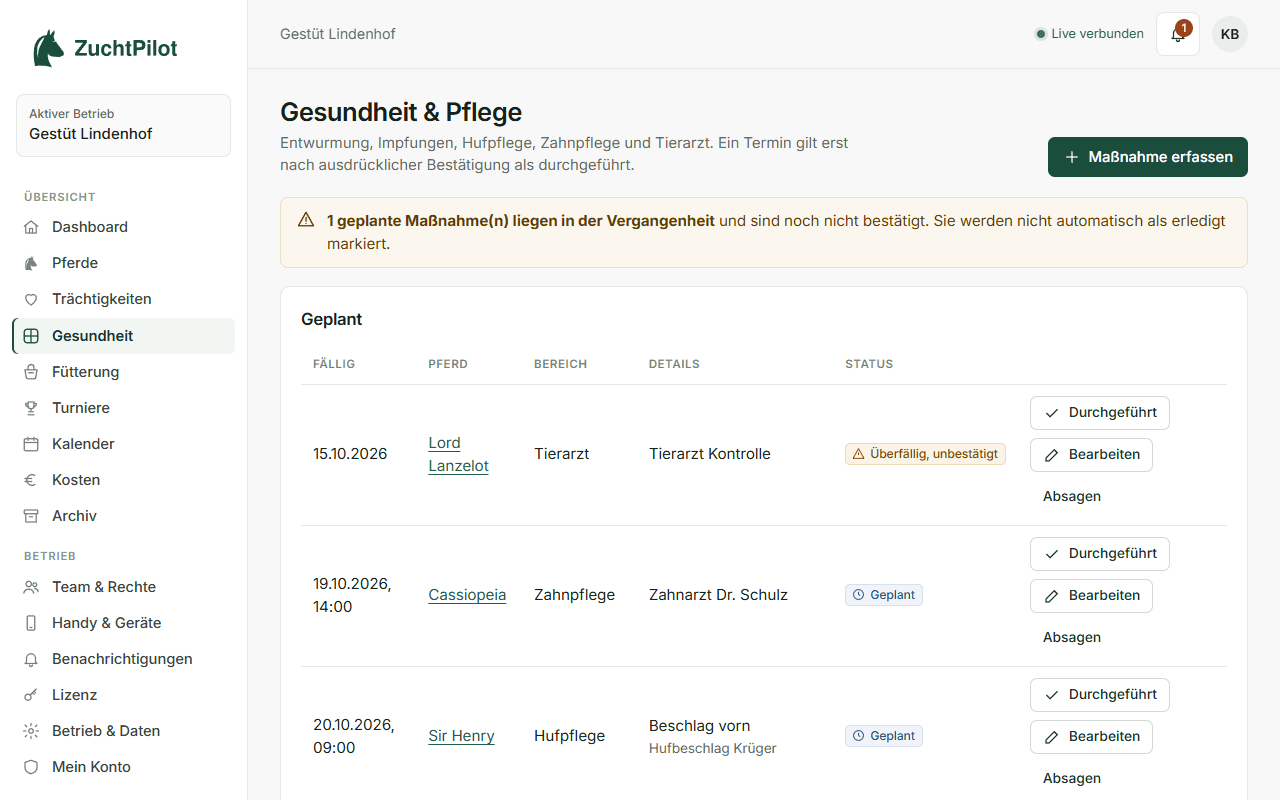Click the Hufbeschlag Krüger subtext
Image resolution: width=1280 pixels, height=800 pixels.
(713, 748)
